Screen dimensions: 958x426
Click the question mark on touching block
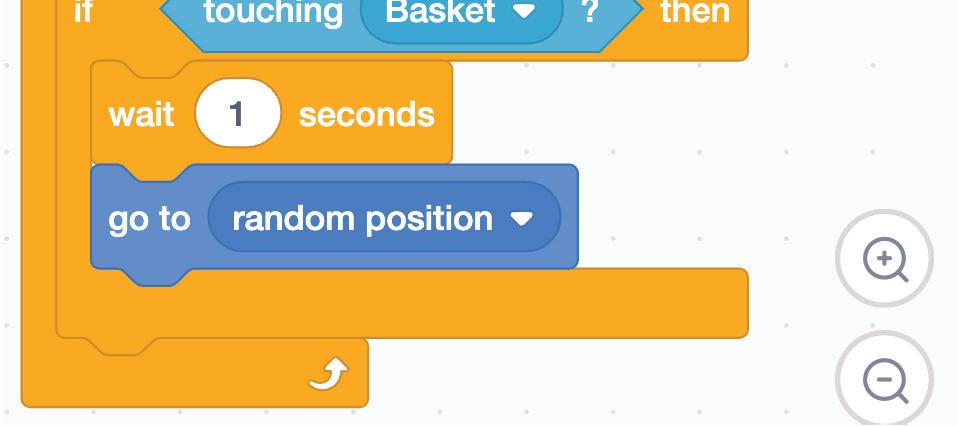pos(590,12)
